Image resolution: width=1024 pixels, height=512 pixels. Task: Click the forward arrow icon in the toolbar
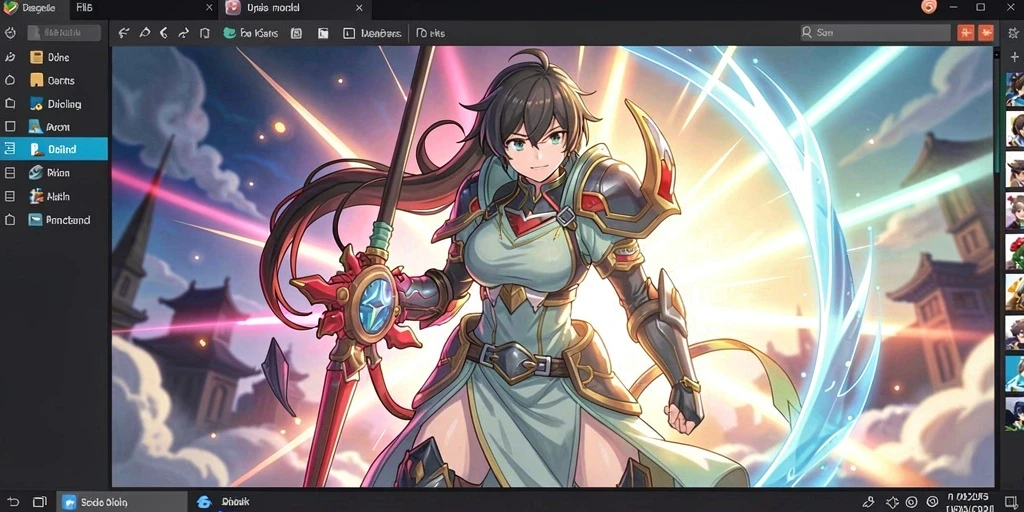184,33
